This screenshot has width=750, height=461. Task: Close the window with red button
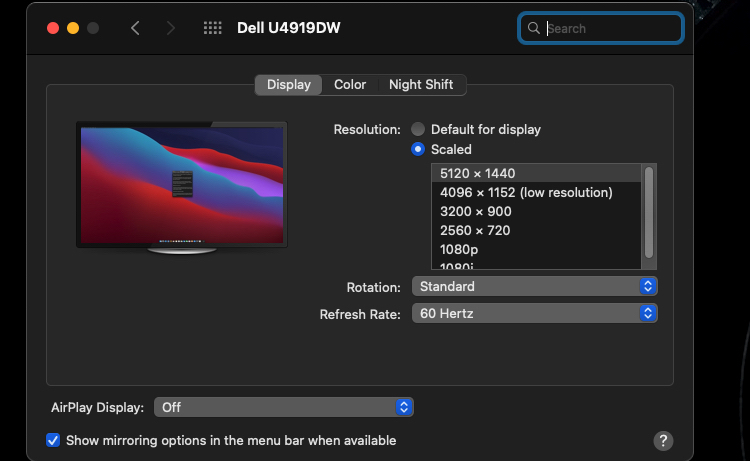click(53, 28)
